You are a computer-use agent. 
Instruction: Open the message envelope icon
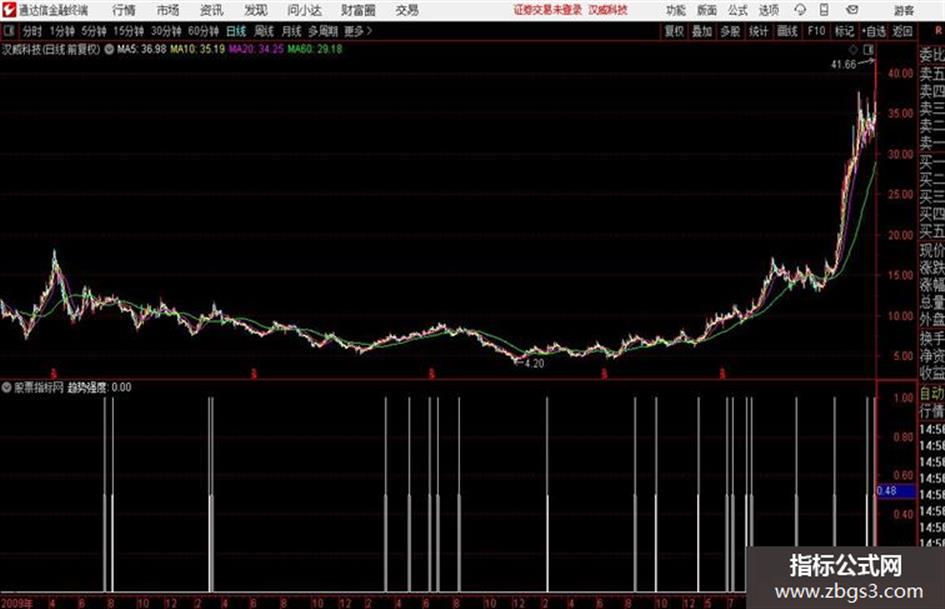click(852, 10)
